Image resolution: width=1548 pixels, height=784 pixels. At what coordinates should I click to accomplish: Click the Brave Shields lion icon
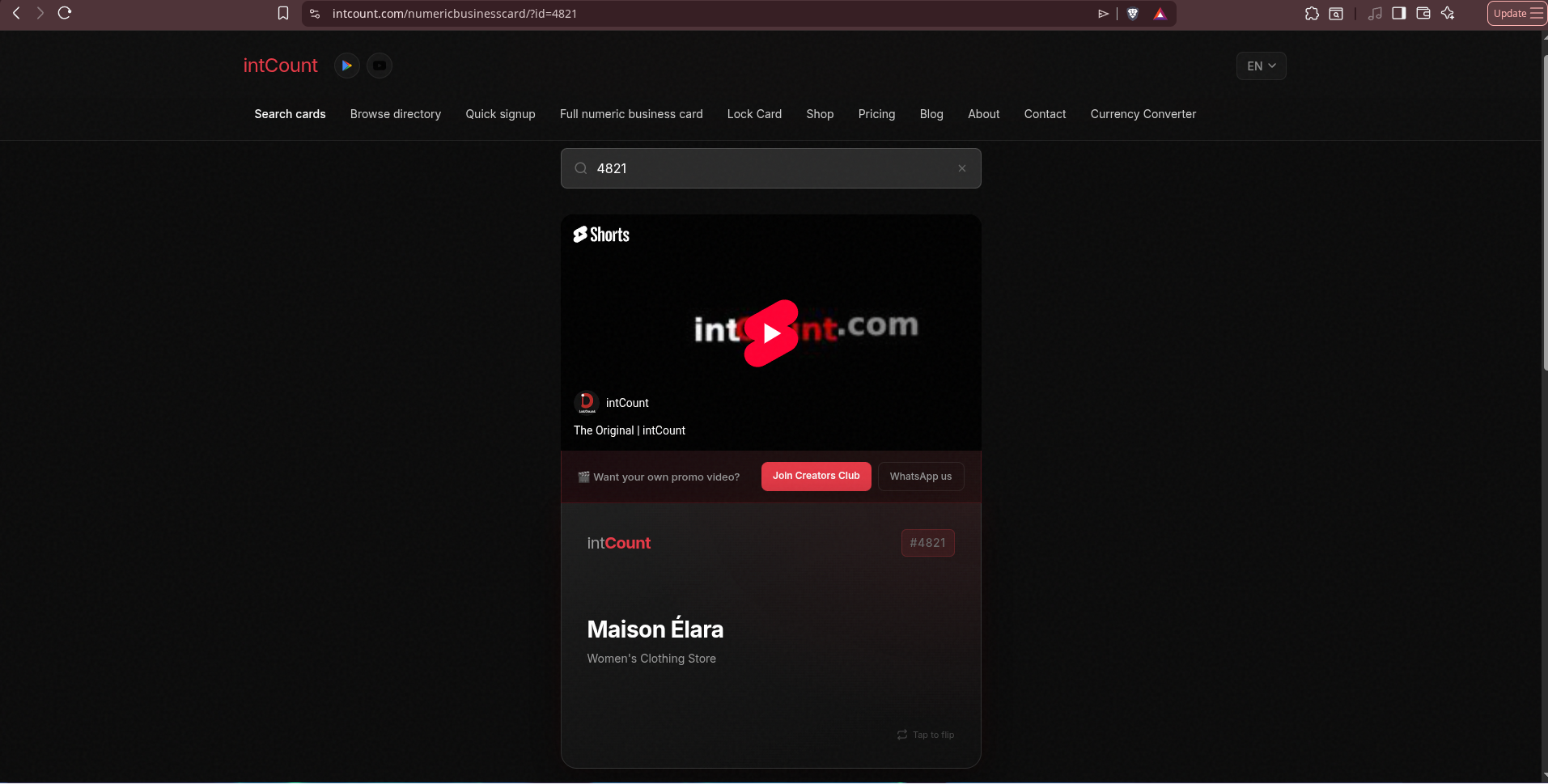click(1133, 13)
